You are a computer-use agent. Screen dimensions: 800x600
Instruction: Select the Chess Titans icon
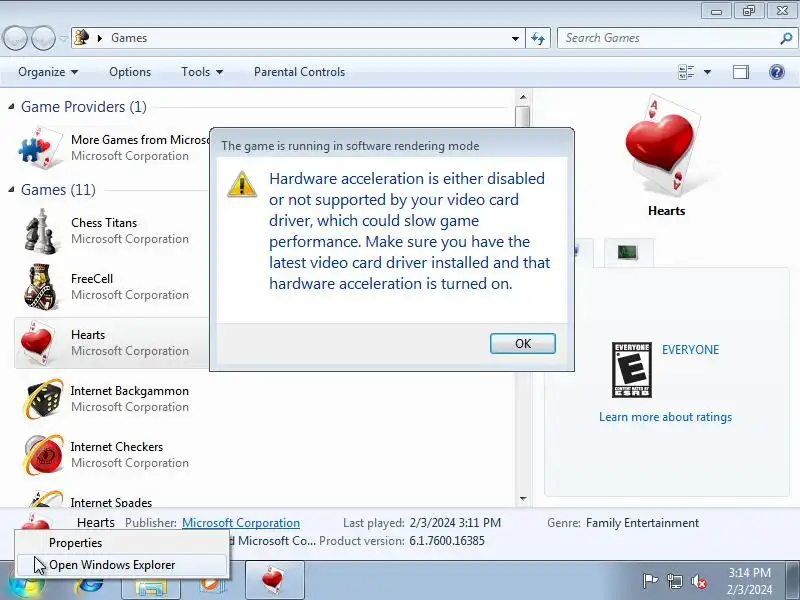pyautogui.click(x=40, y=231)
